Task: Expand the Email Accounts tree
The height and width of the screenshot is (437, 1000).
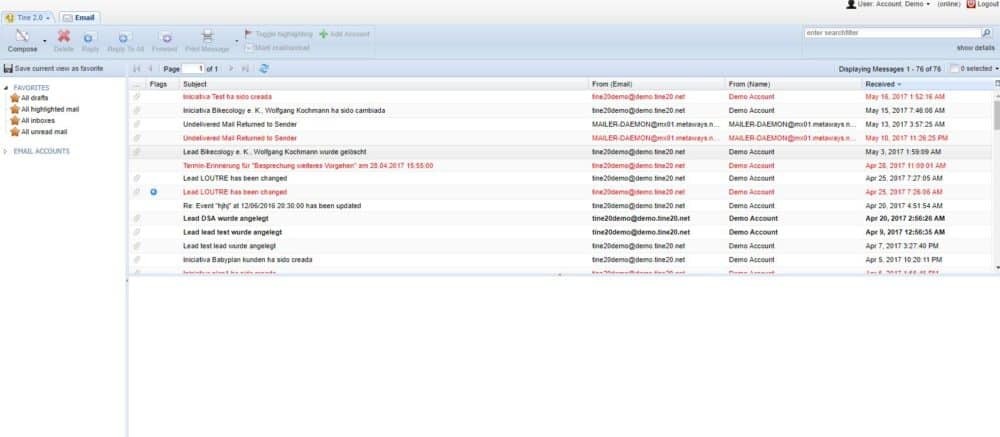Action: pyautogui.click(x=6, y=151)
